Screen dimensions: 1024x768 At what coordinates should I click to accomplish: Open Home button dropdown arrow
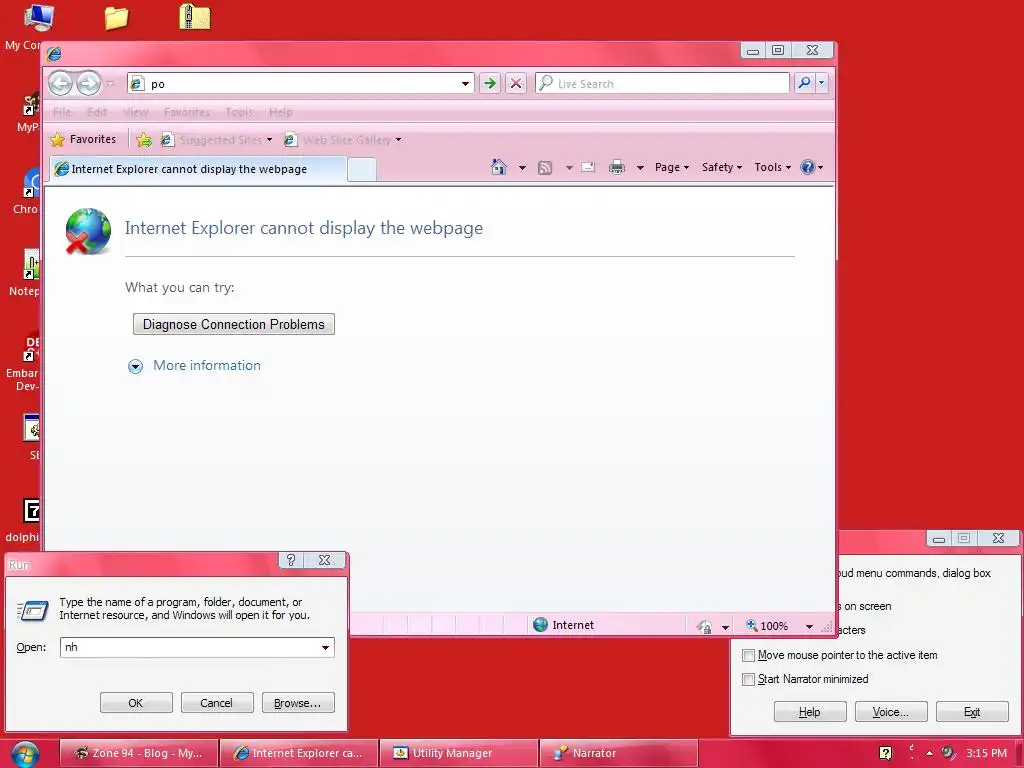tap(522, 168)
